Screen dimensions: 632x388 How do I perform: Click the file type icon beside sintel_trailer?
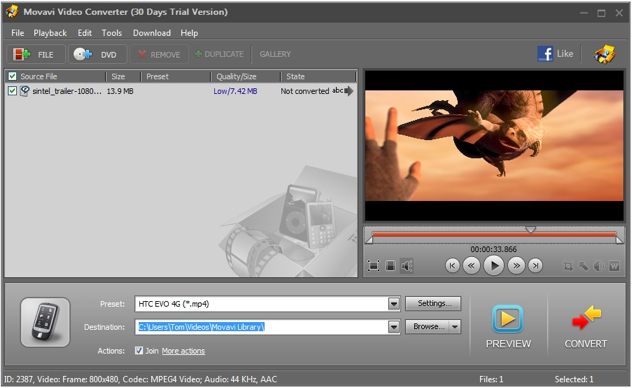[25, 91]
